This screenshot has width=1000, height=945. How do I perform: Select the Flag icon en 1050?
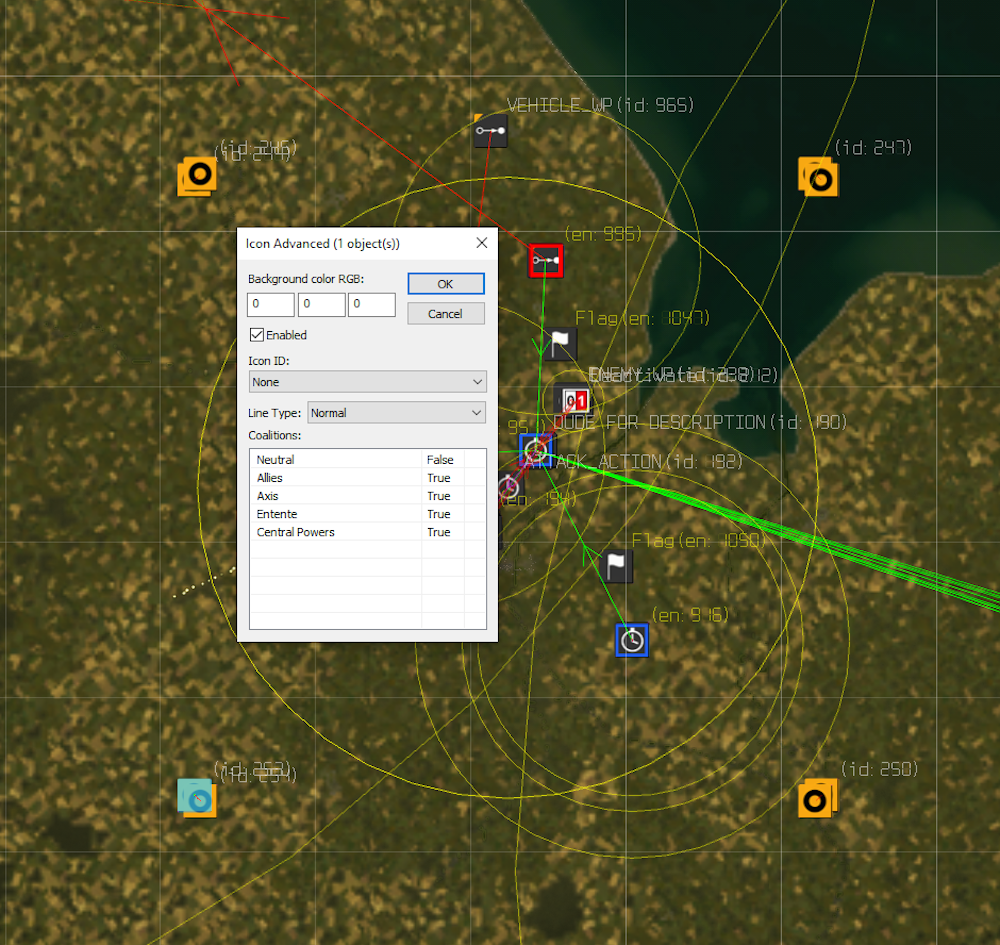616,566
